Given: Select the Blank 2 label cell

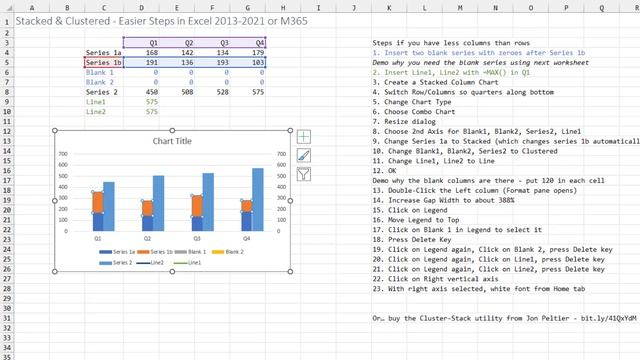Looking at the screenshot, I should 104,82.
